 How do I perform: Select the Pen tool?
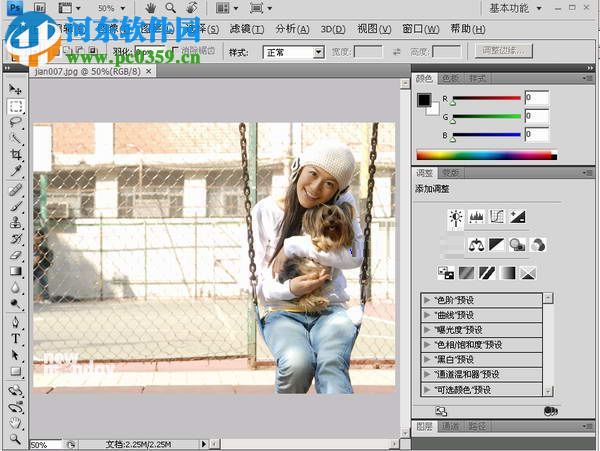coord(15,322)
